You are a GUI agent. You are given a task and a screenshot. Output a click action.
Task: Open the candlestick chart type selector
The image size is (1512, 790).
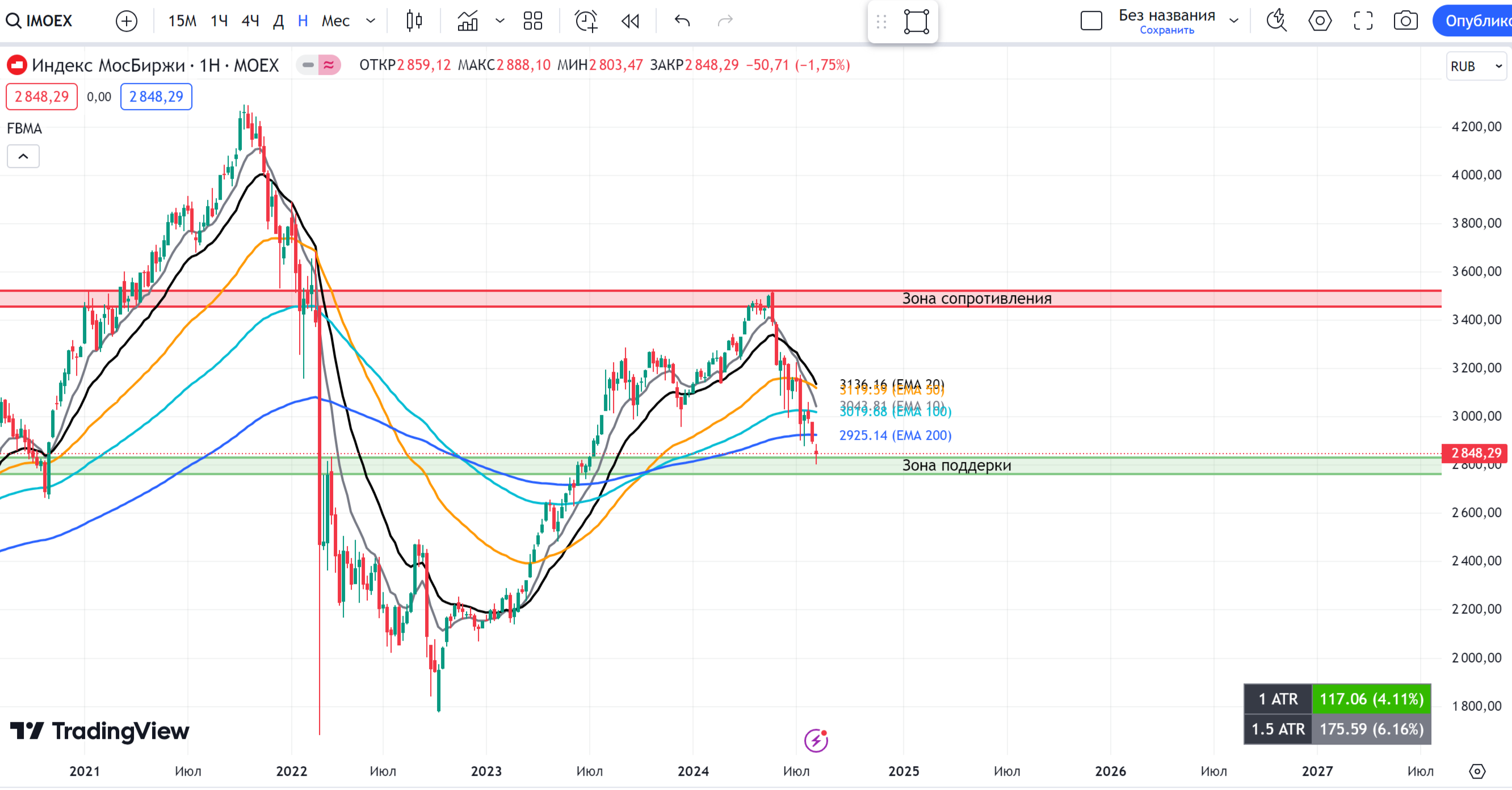click(414, 21)
